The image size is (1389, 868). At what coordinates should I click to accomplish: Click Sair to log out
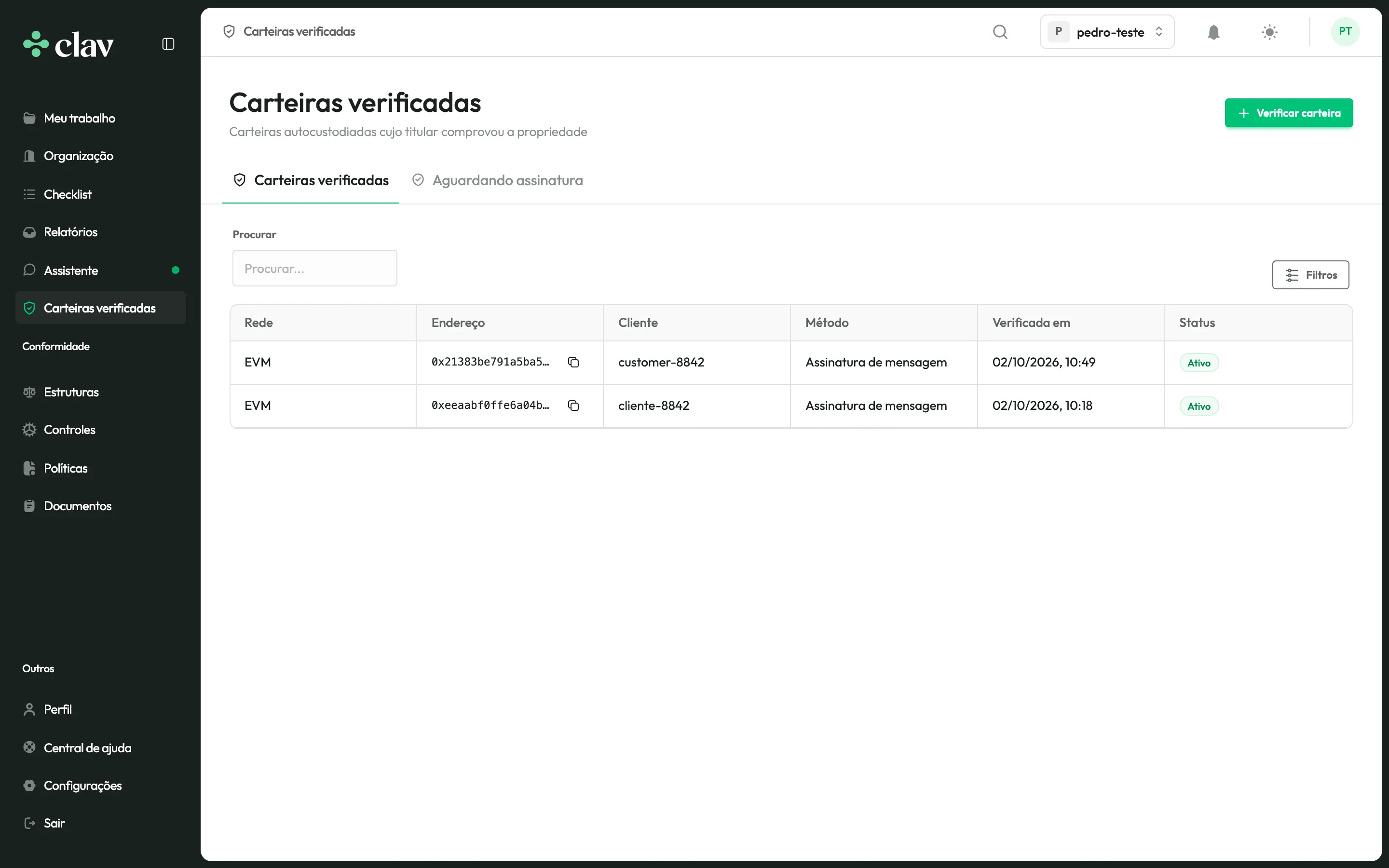[x=101, y=823]
